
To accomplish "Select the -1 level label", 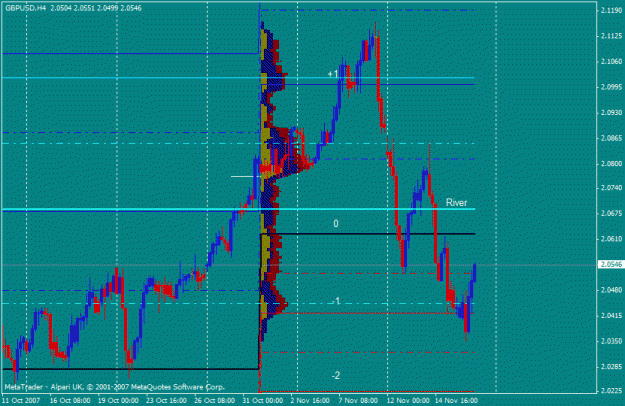I will [x=336, y=301].
